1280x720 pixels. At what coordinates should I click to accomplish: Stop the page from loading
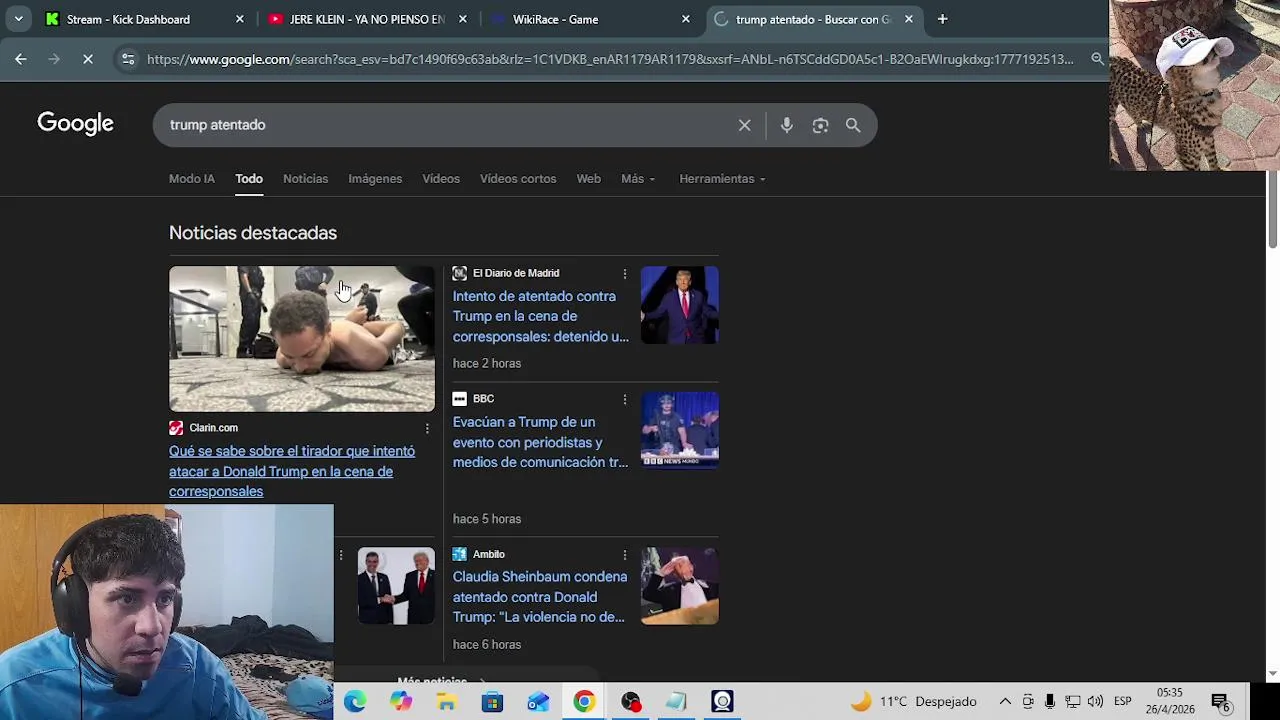[88, 59]
